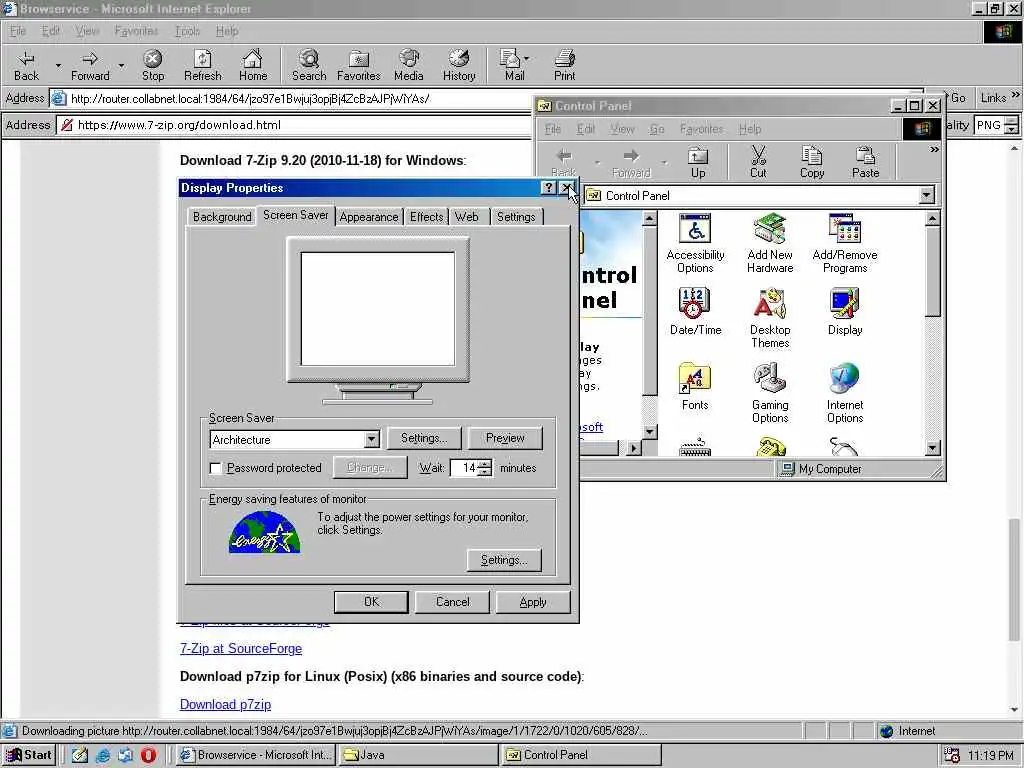Viewport: 1024px width, 768px height.
Task: Expand the Control Panel toolbar overflow chevron
Action: pyautogui.click(x=934, y=150)
